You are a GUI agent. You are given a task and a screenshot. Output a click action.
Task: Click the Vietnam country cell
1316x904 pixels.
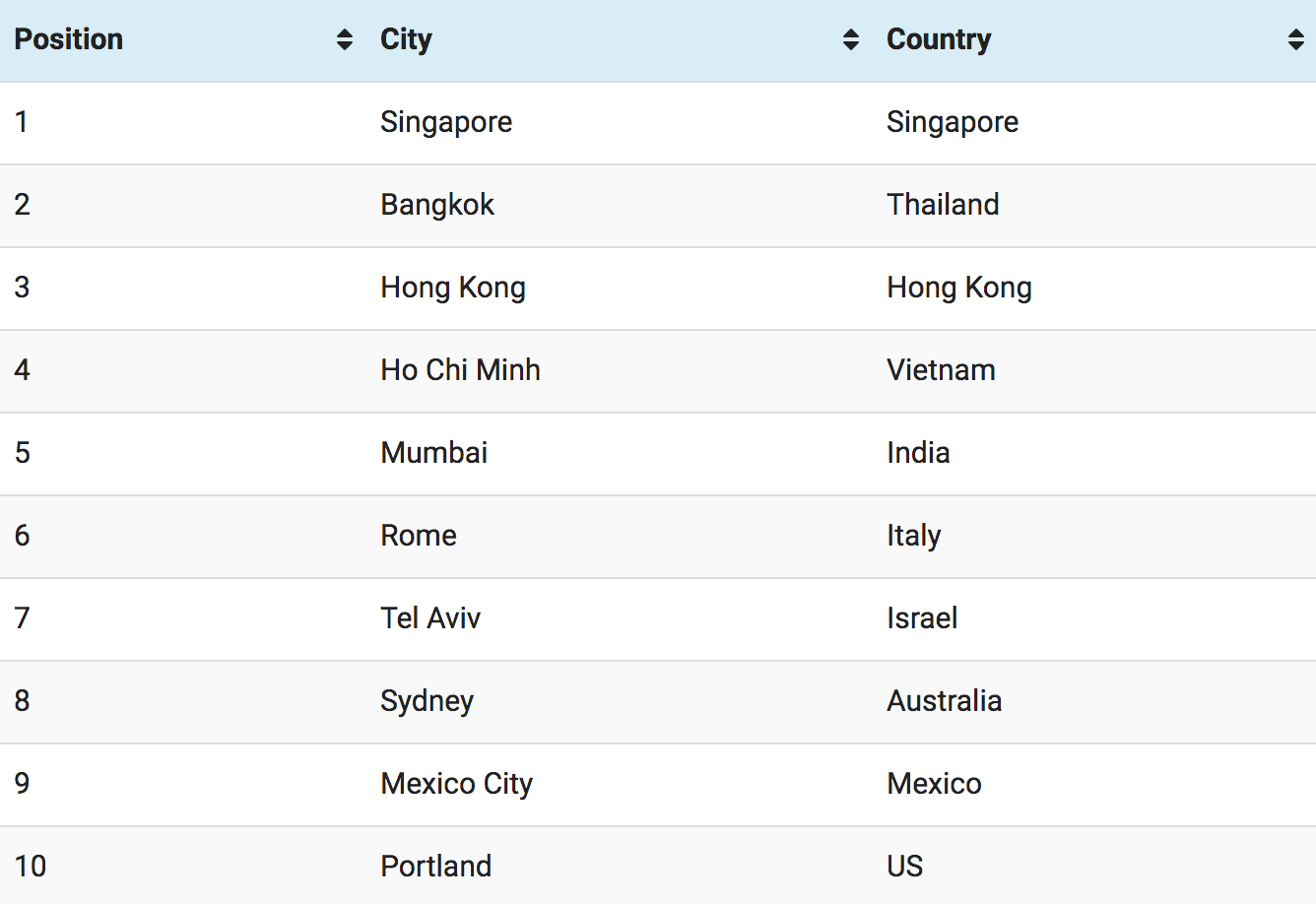pos(1094,371)
